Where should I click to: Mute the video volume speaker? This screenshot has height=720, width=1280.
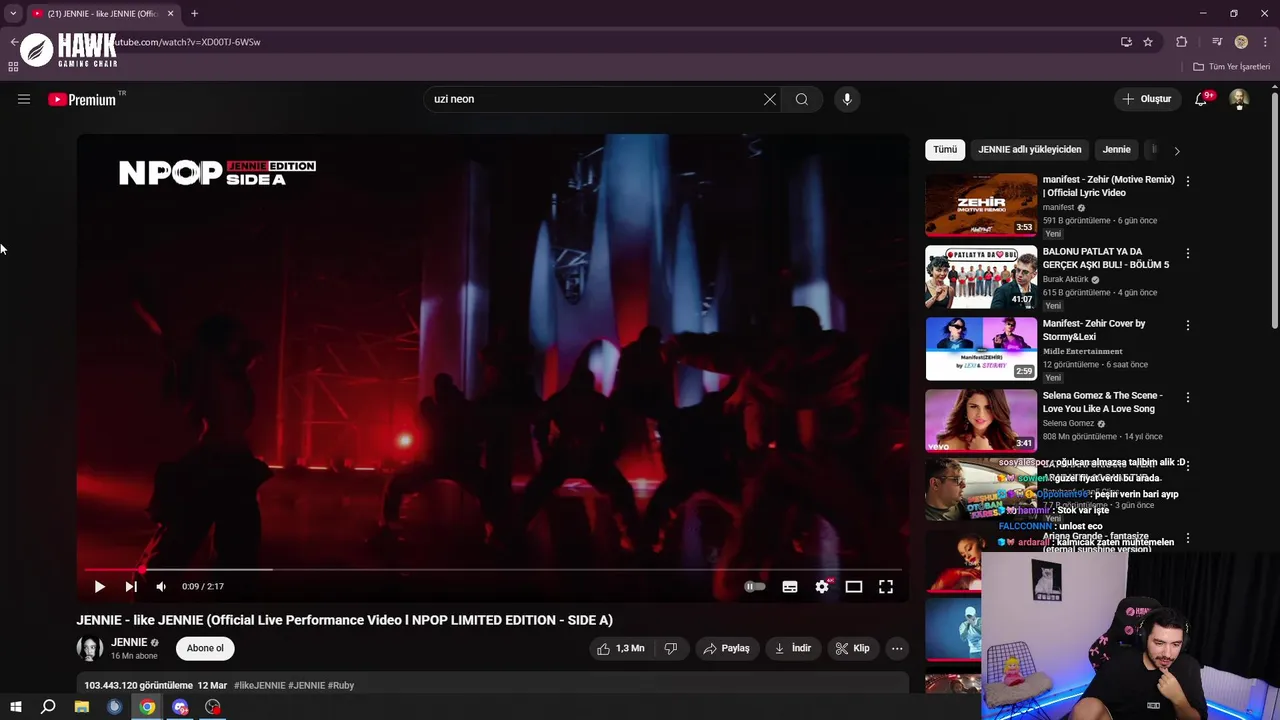161,587
